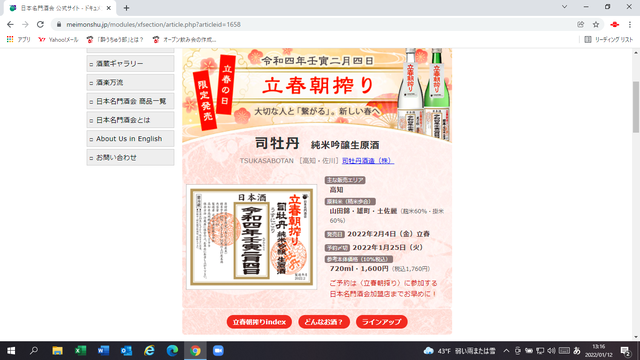This screenshot has width=640, height=360.
Task: Open the weather widget showing 43°F
Action: [x=460, y=351]
